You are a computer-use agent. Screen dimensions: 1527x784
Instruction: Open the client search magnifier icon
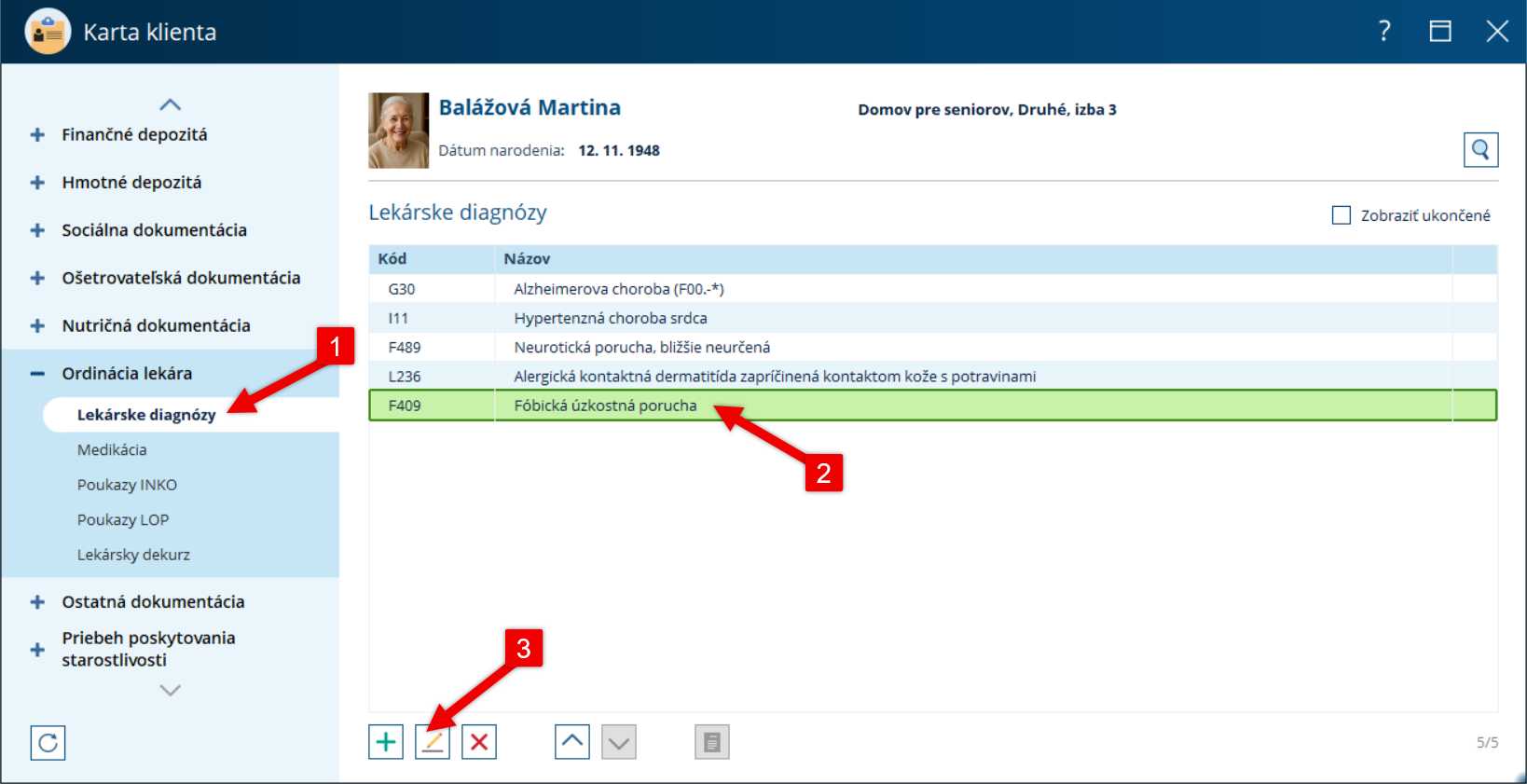point(1480,149)
